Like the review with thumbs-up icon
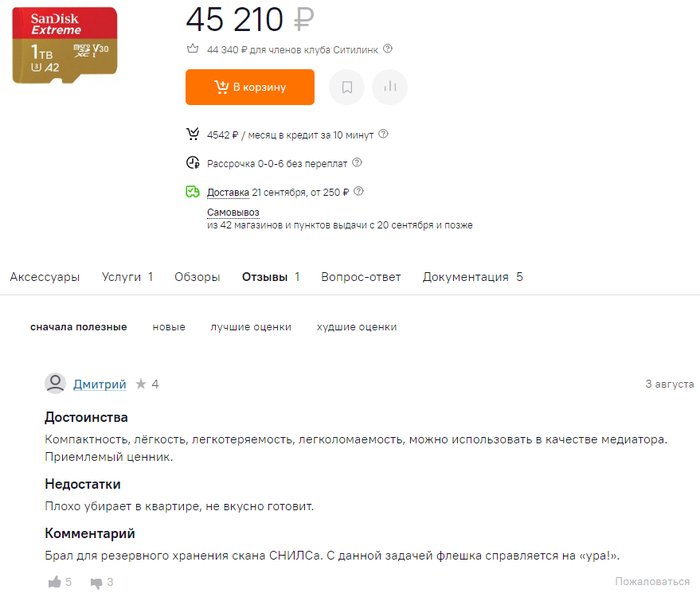This screenshot has height=597, width=700. (x=54, y=582)
